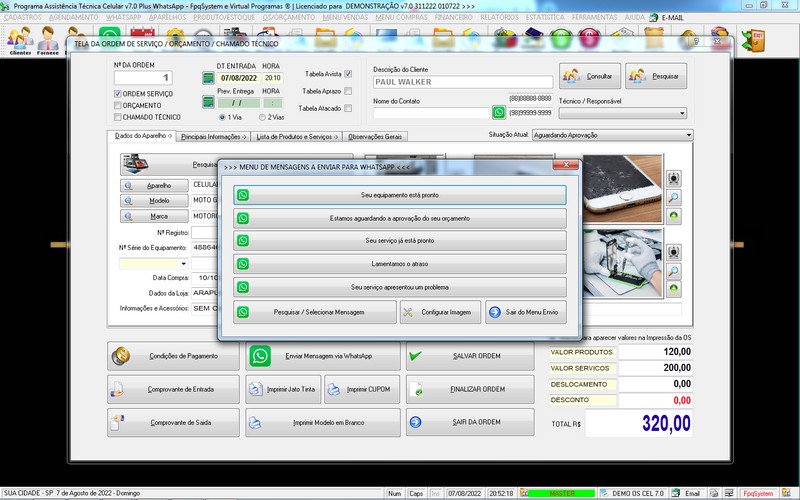Click the Nº DA ORDEM input field
The image size is (800, 500).
144,77
